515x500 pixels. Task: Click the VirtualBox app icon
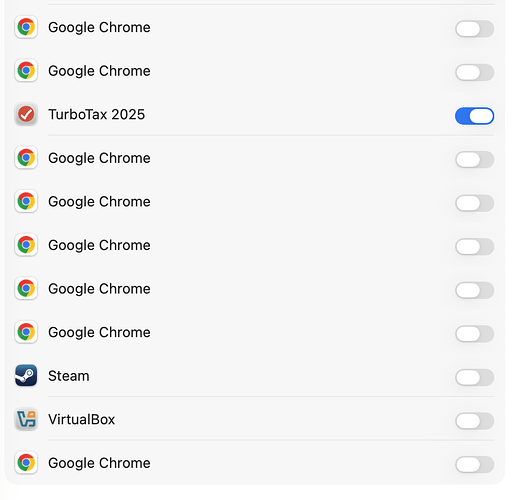click(x=26, y=419)
